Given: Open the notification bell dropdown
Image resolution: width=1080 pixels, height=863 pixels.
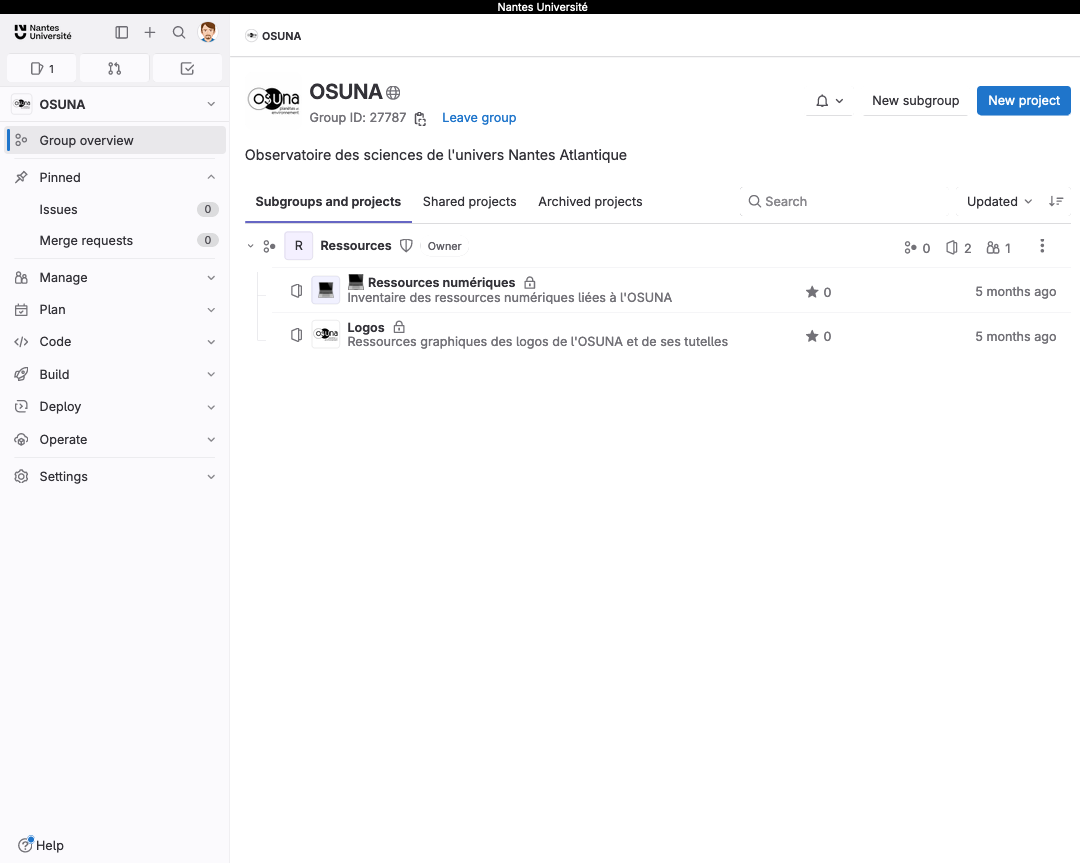Looking at the screenshot, I should click(829, 101).
